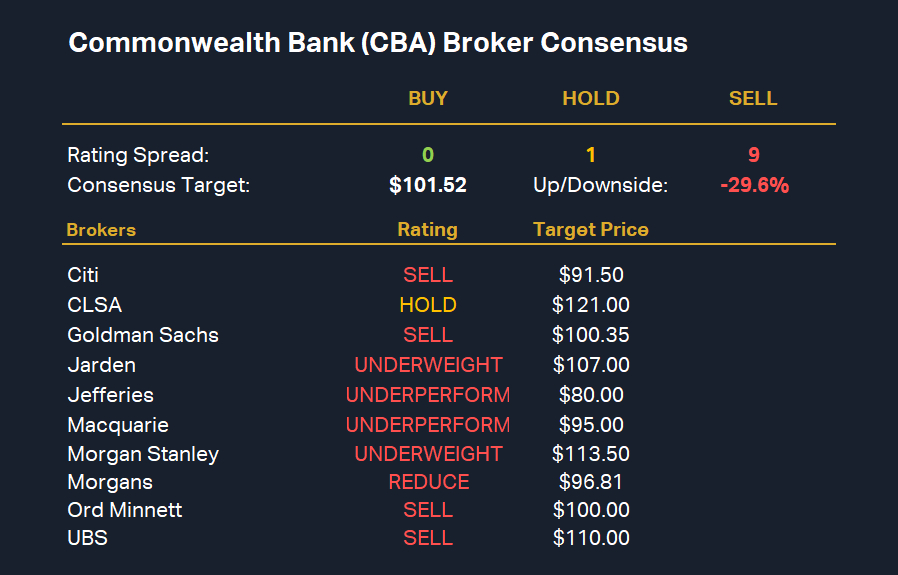Select the Jarden broker entry
This screenshot has height=575, width=898.
pyautogui.click(x=101, y=365)
